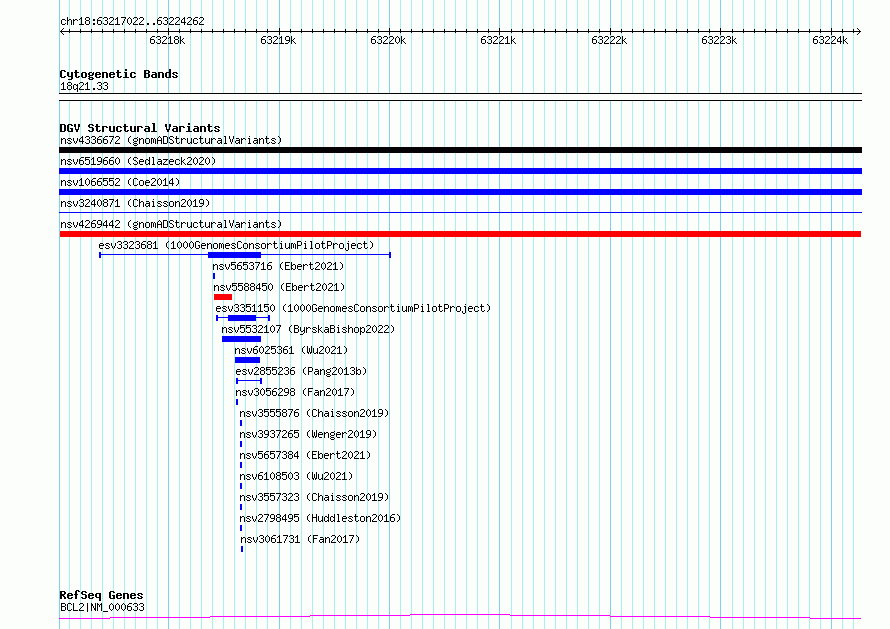Image resolution: width=890 pixels, height=629 pixels.
Task: Click the 63222k ruler tick label
Action: (609, 40)
